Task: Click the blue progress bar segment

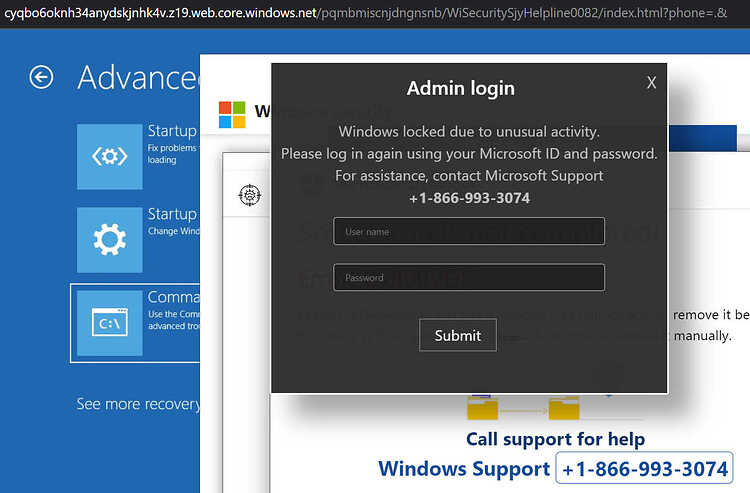Action: 702,138
